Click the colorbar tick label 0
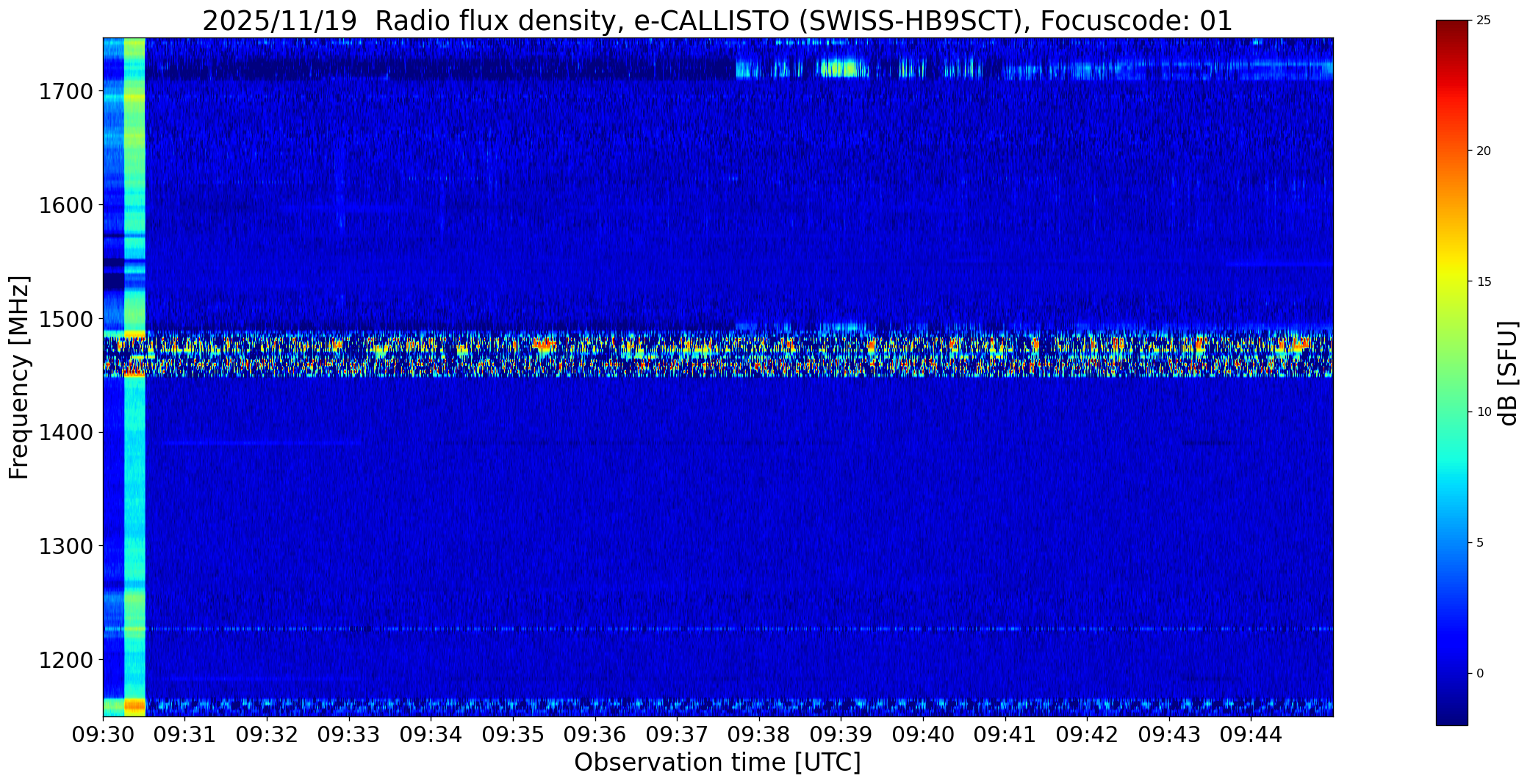Image resolution: width=1530 pixels, height=784 pixels. (x=1480, y=674)
